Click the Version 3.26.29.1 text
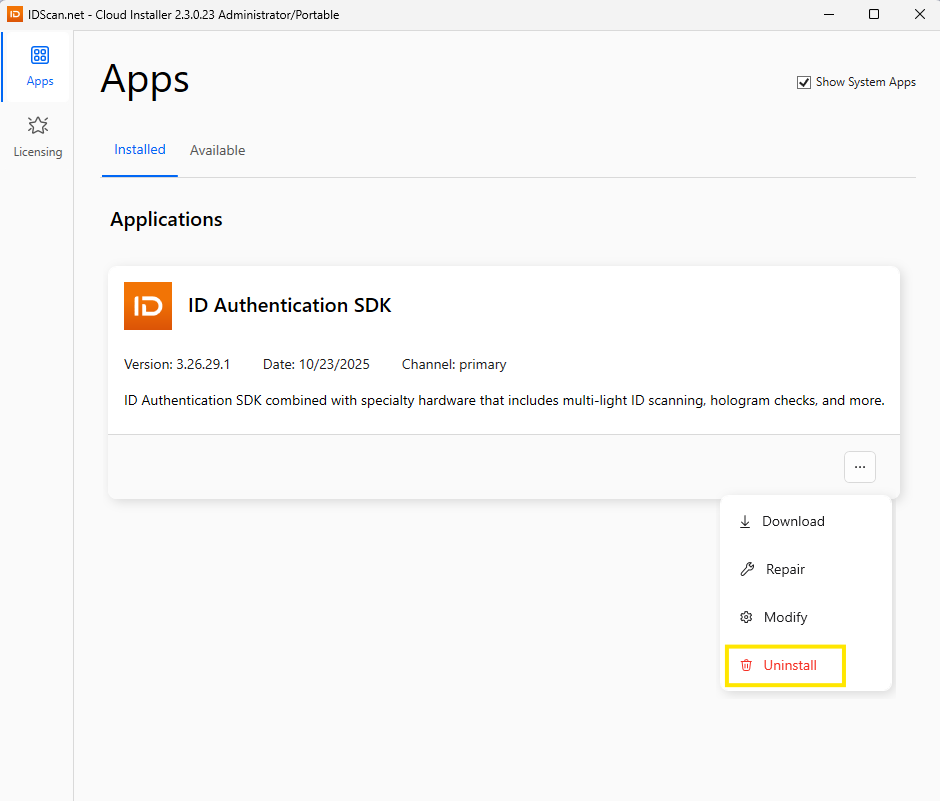The height and width of the screenshot is (801, 940). (177, 365)
